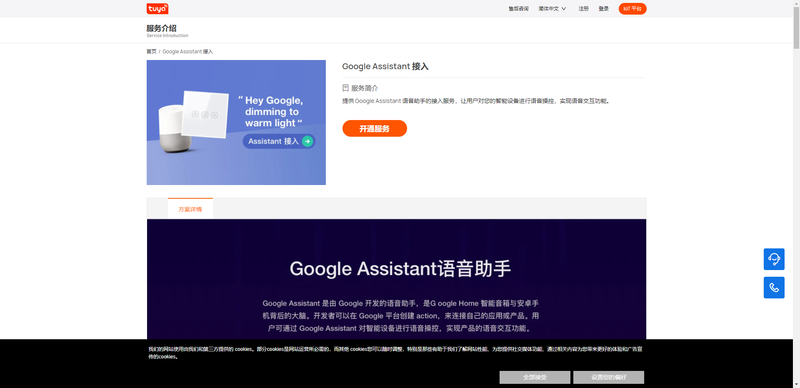Open the 注册 sign-up link
Viewport: 800px width, 388px height.
click(583, 9)
